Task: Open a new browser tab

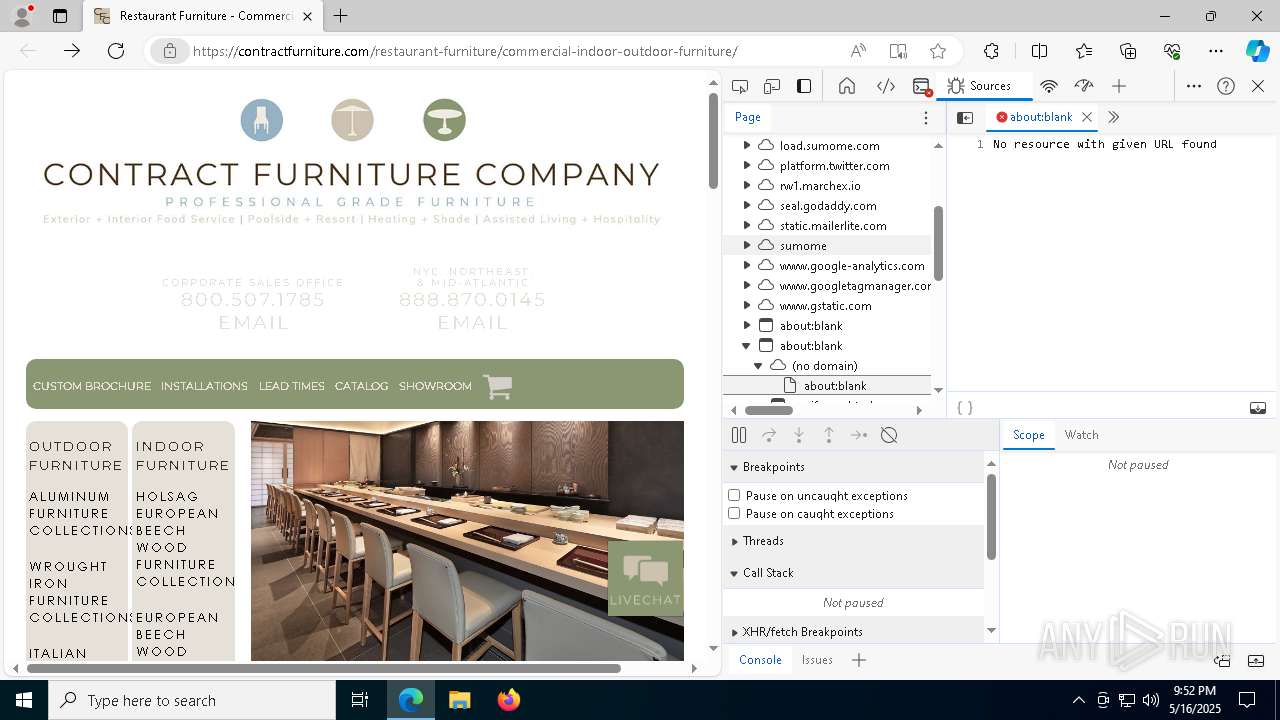Action: click(340, 16)
